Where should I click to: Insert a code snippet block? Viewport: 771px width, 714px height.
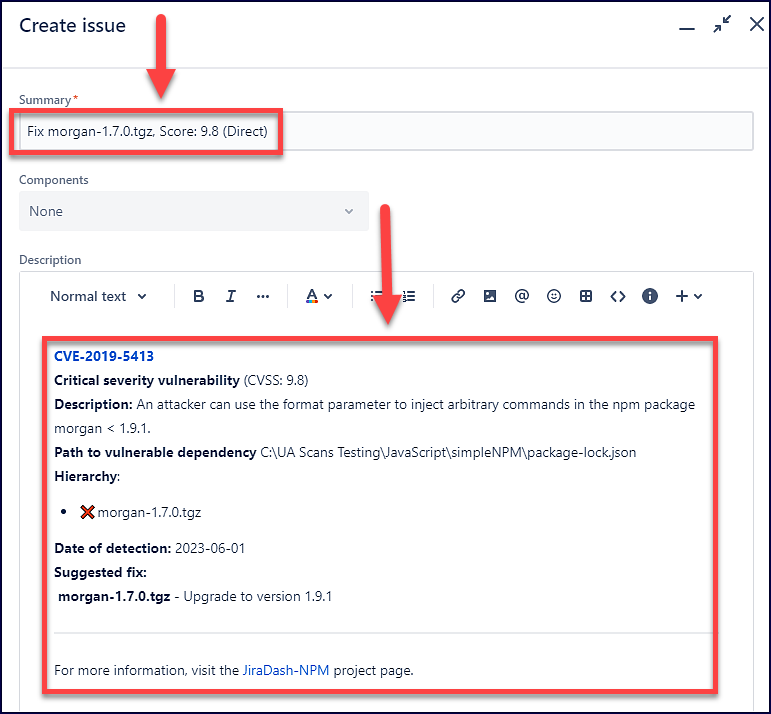618,296
